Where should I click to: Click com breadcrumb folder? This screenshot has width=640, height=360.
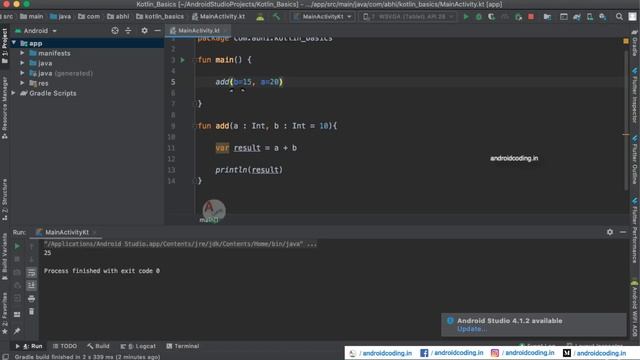(89, 17)
